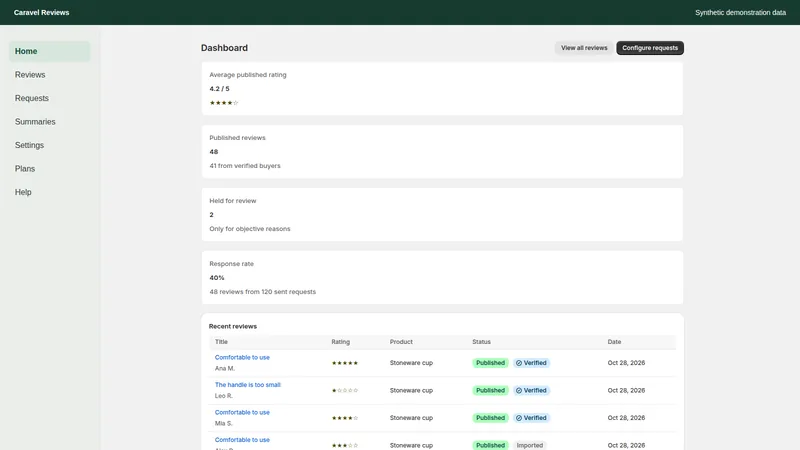The image size is (800, 450).
Task: Click 48 reviews from 120 sent requests
Action: coord(262,292)
